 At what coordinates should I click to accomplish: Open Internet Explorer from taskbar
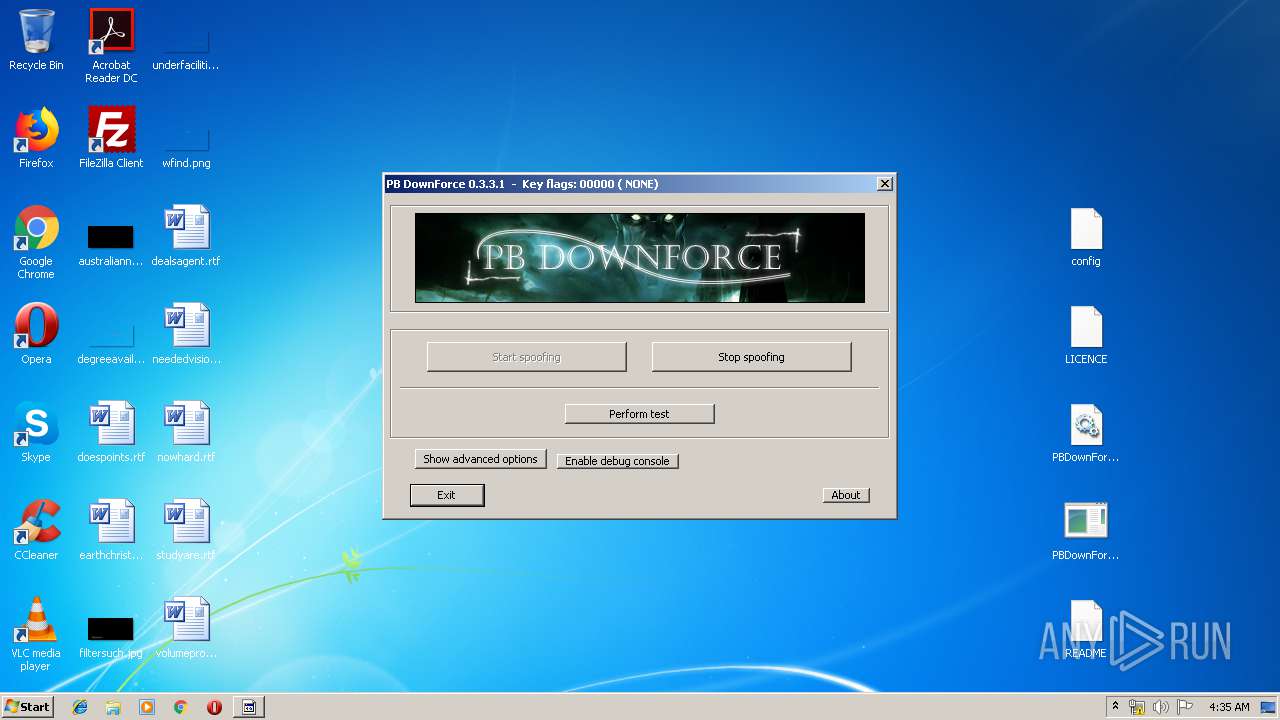(80, 707)
